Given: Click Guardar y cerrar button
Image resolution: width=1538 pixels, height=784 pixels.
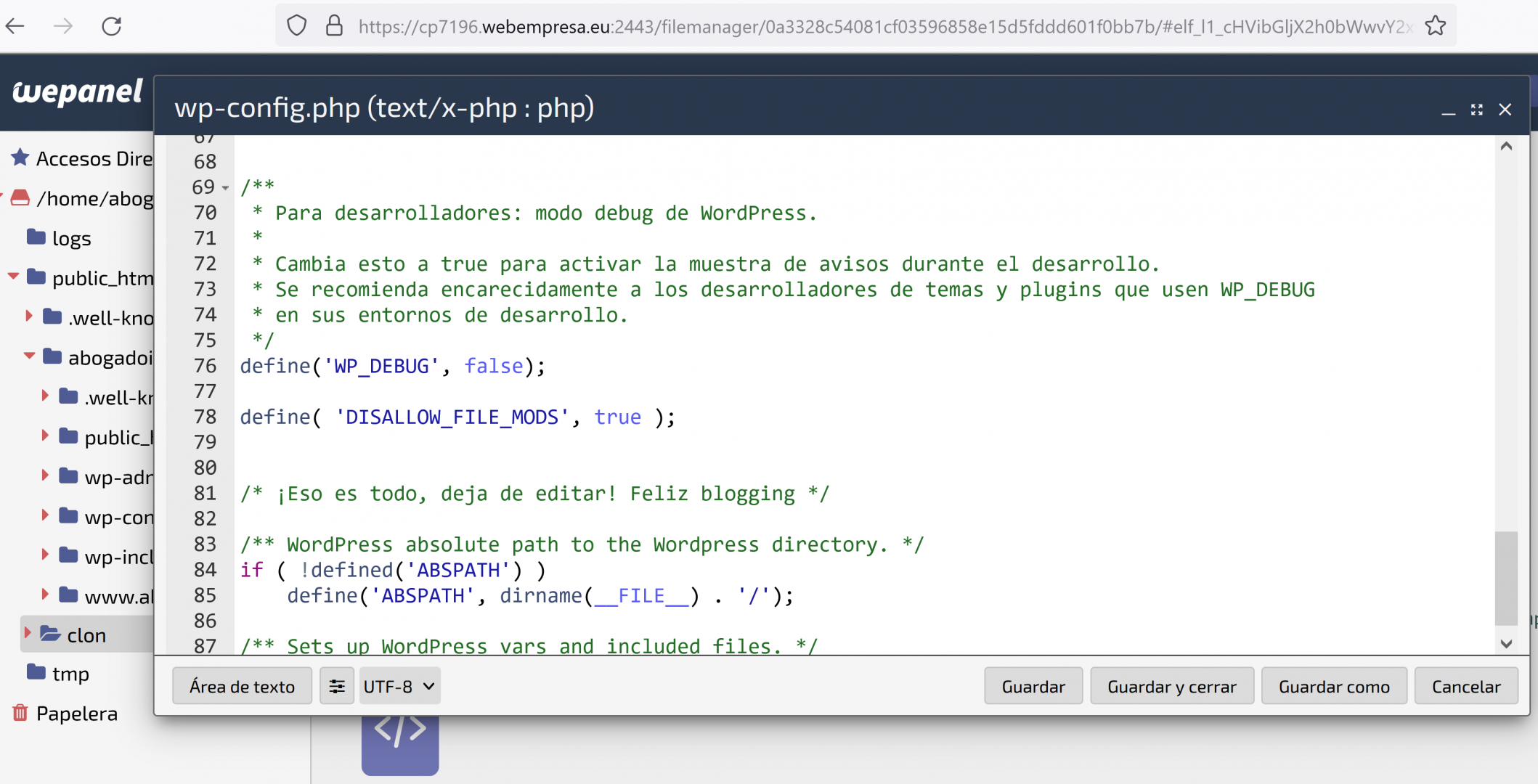Looking at the screenshot, I should 1172,686.
